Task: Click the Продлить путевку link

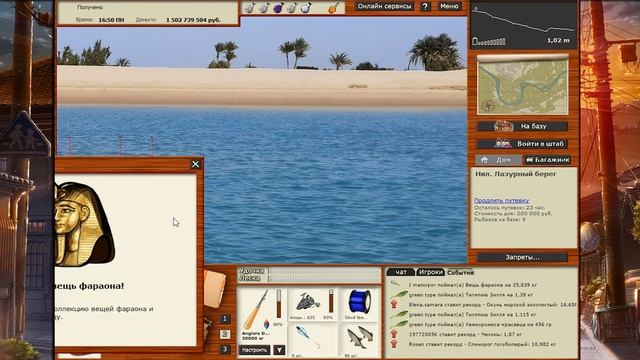Action: coord(501,200)
